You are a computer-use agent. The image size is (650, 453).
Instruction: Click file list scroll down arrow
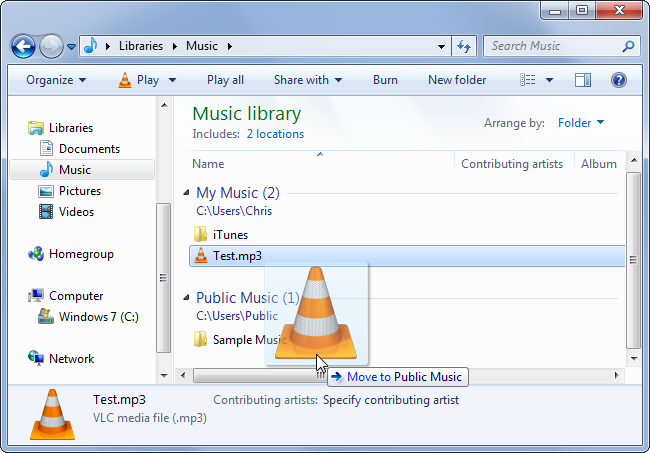tap(633, 359)
